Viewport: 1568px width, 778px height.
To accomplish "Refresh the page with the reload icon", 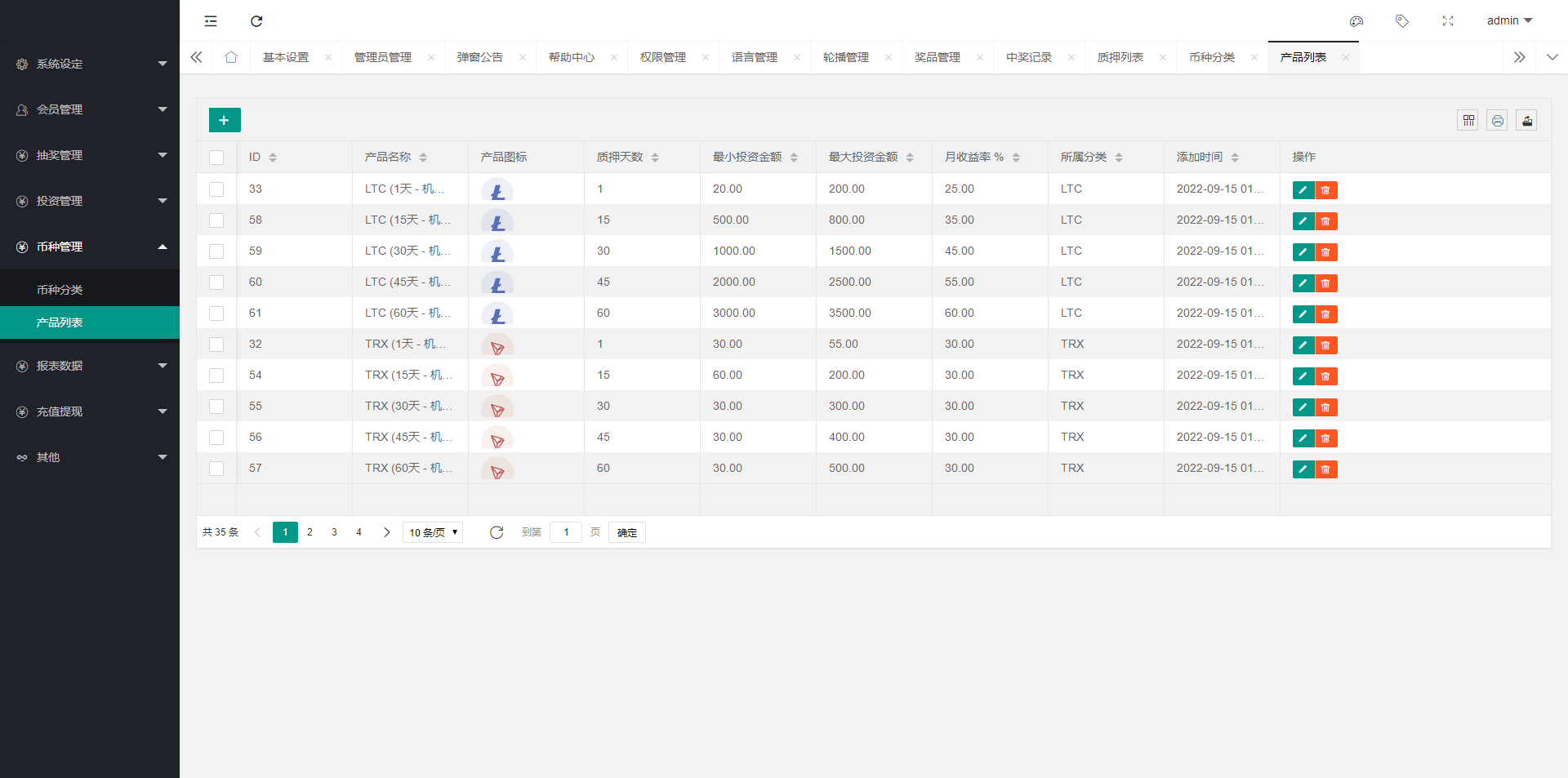I will pyautogui.click(x=256, y=20).
